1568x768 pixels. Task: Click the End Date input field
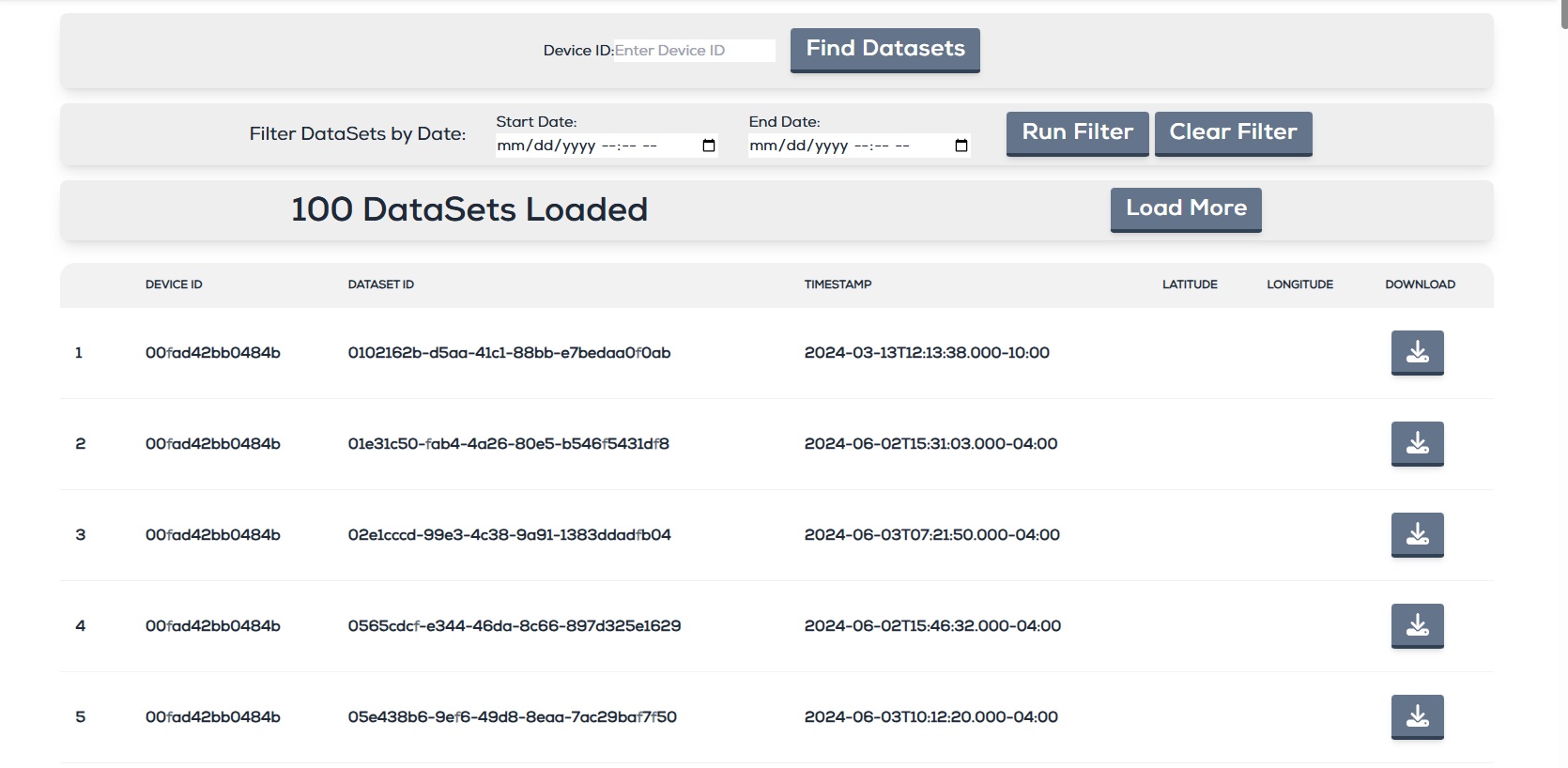pyautogui.click(x=845, y=146)
